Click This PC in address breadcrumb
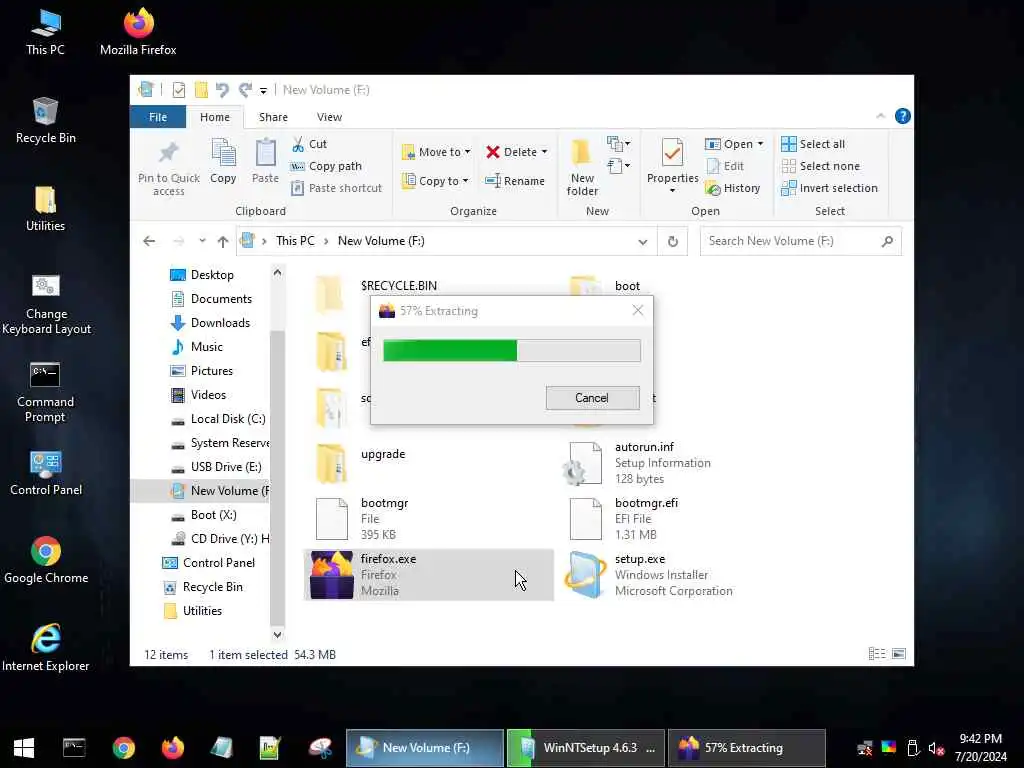Viewport: 1024px width, 768px height. [295, 241]
